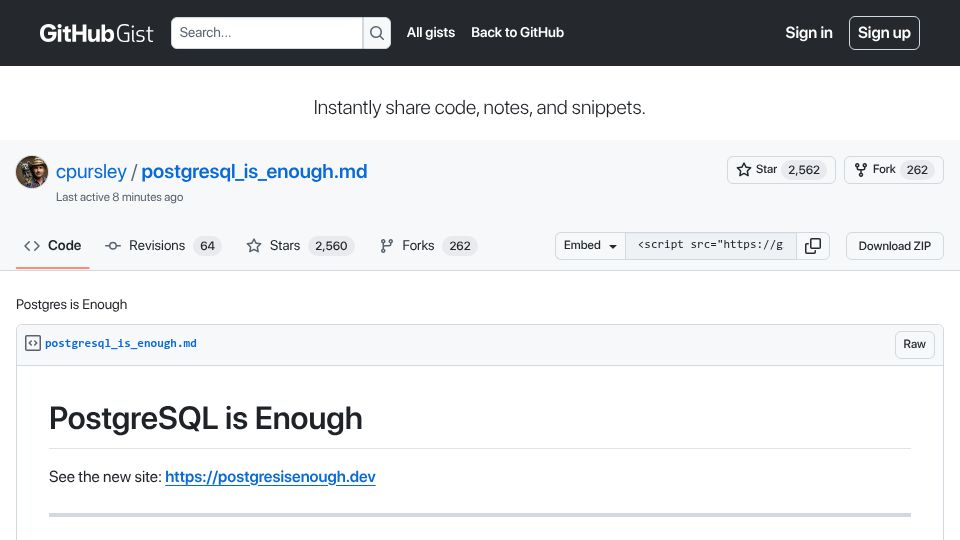The image size is (960, 540).
Task: Expand the Embed dropdown
Action: [590, 246]
